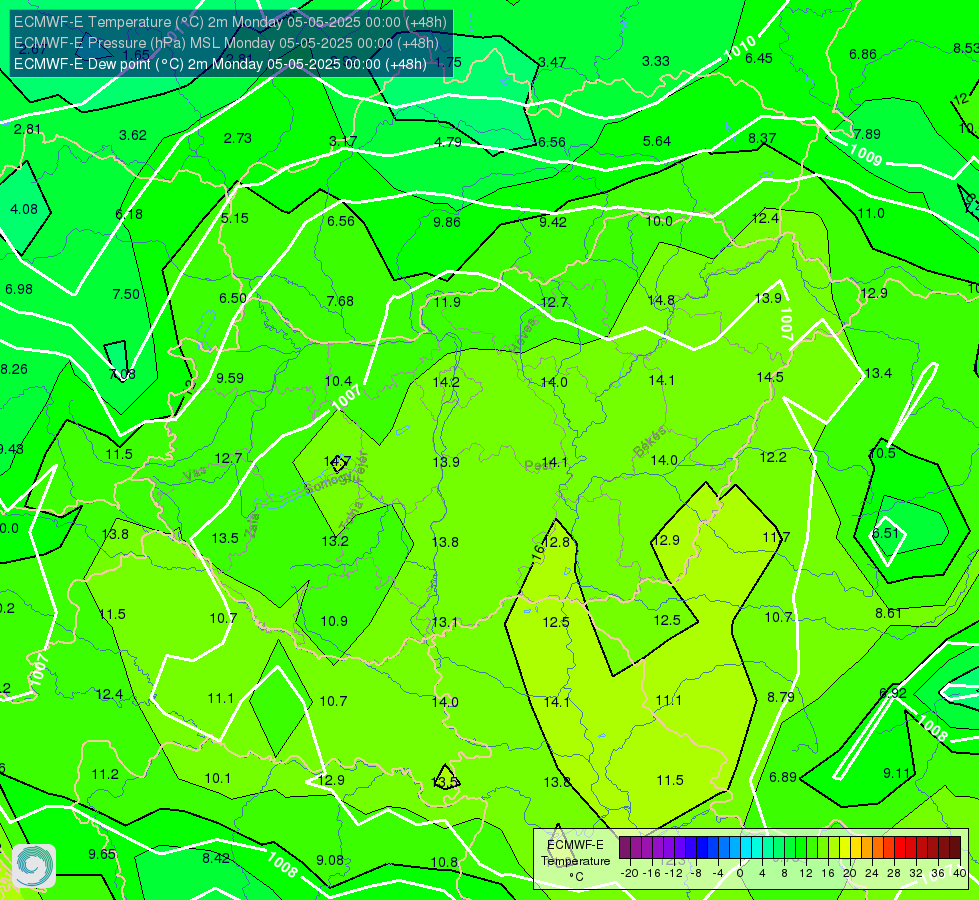Click the 9.08 temperature value
The width and height of the screenshot is (979, 900).
330,860
